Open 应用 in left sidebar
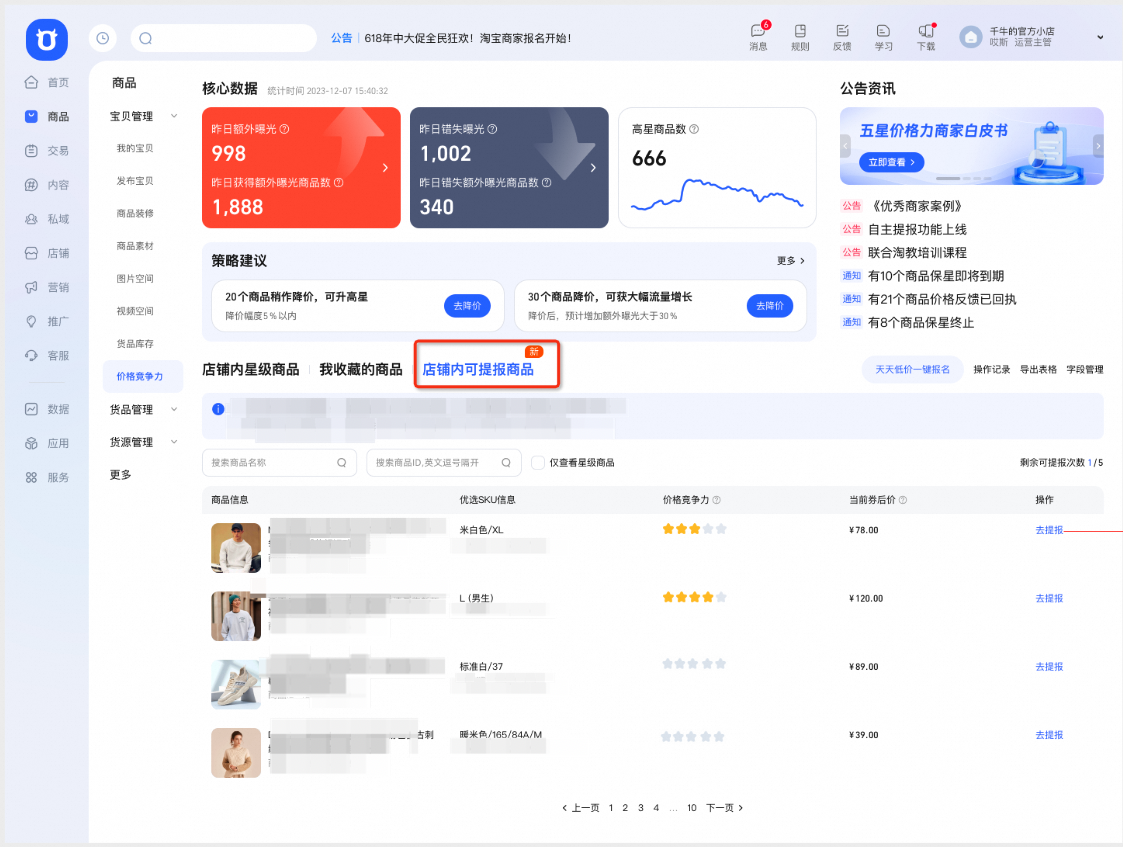 pos(47,443)
